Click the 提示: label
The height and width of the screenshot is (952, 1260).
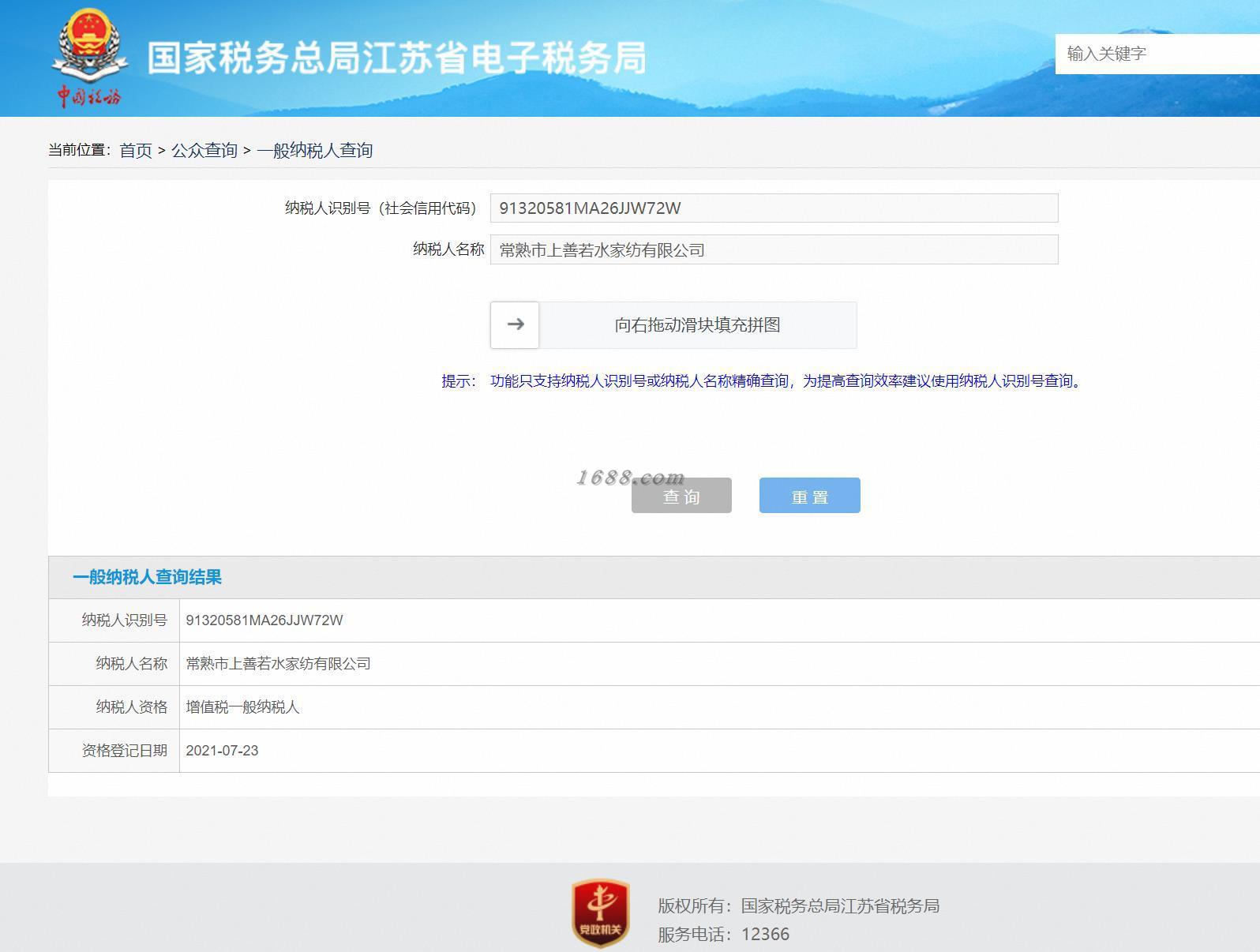point(459,381)
